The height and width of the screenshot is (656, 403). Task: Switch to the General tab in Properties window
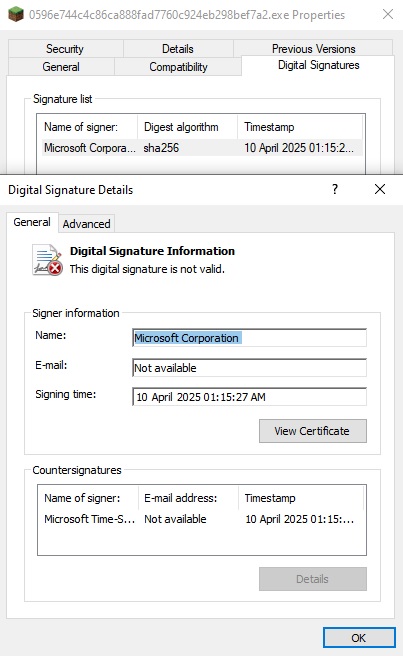[x=61, y=67]
